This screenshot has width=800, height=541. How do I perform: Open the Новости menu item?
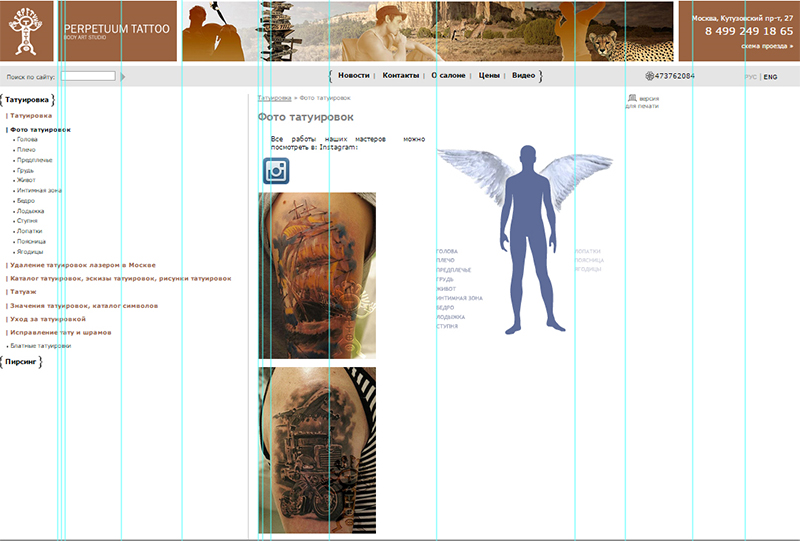tap(353, 76)
